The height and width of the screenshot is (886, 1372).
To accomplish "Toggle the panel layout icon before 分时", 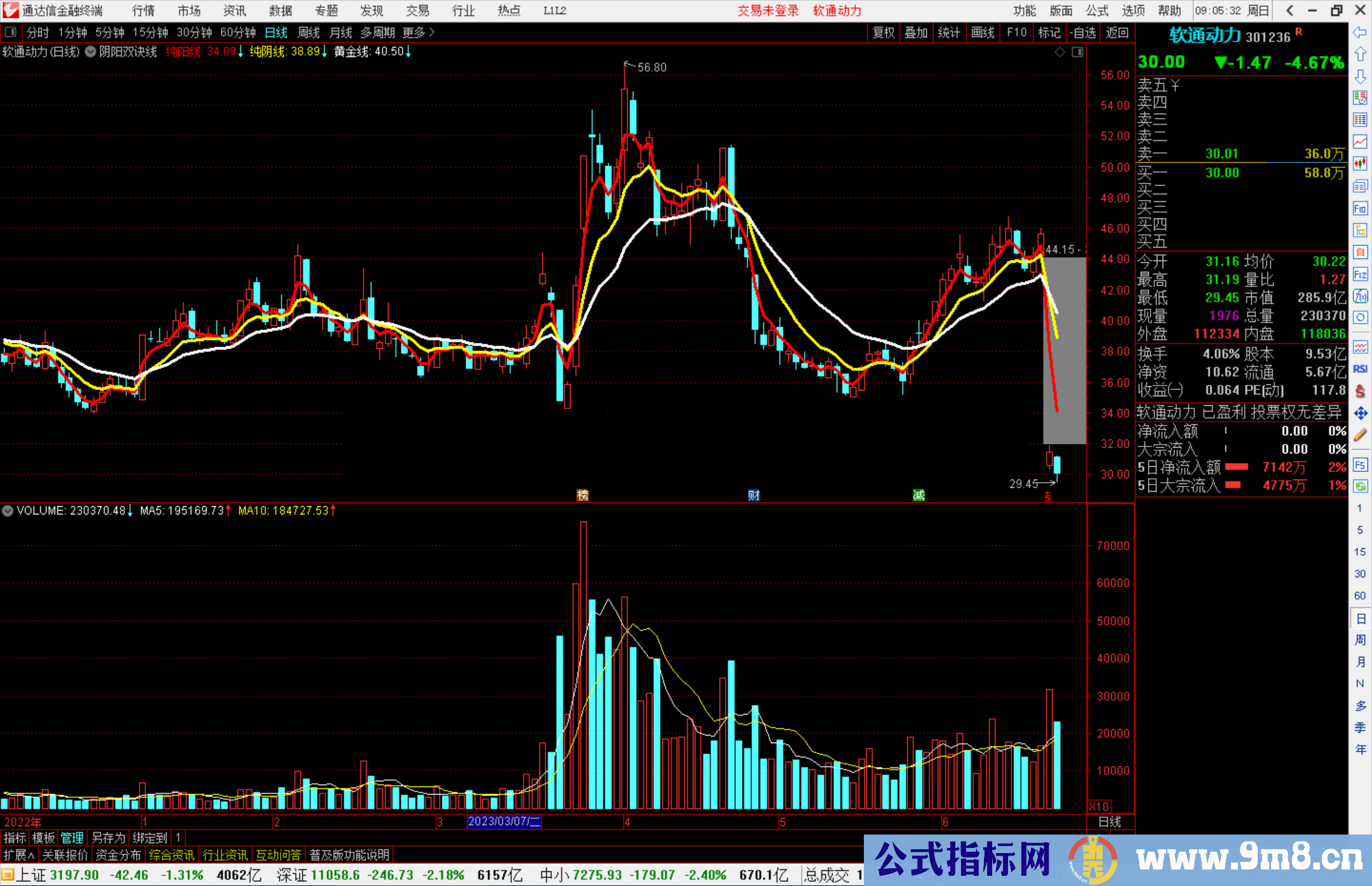I will 11,32.
